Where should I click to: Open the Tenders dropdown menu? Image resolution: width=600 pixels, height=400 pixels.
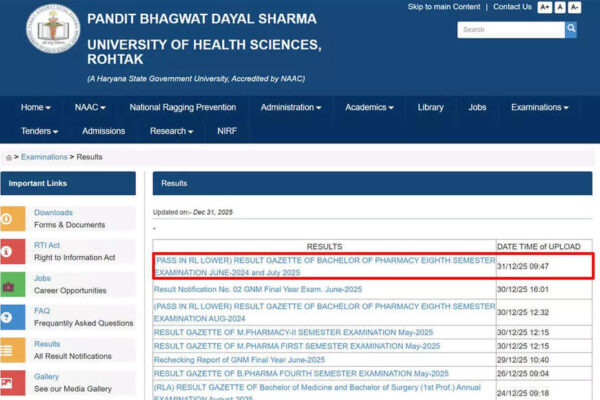pyautogui.click(x=39, y=131)
